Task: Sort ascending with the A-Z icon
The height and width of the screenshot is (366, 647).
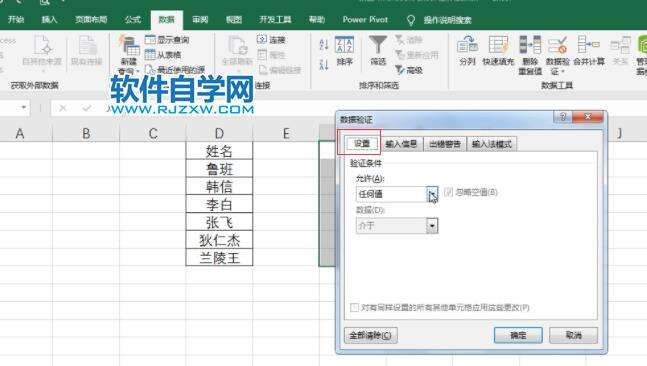Action: [324, 44]
